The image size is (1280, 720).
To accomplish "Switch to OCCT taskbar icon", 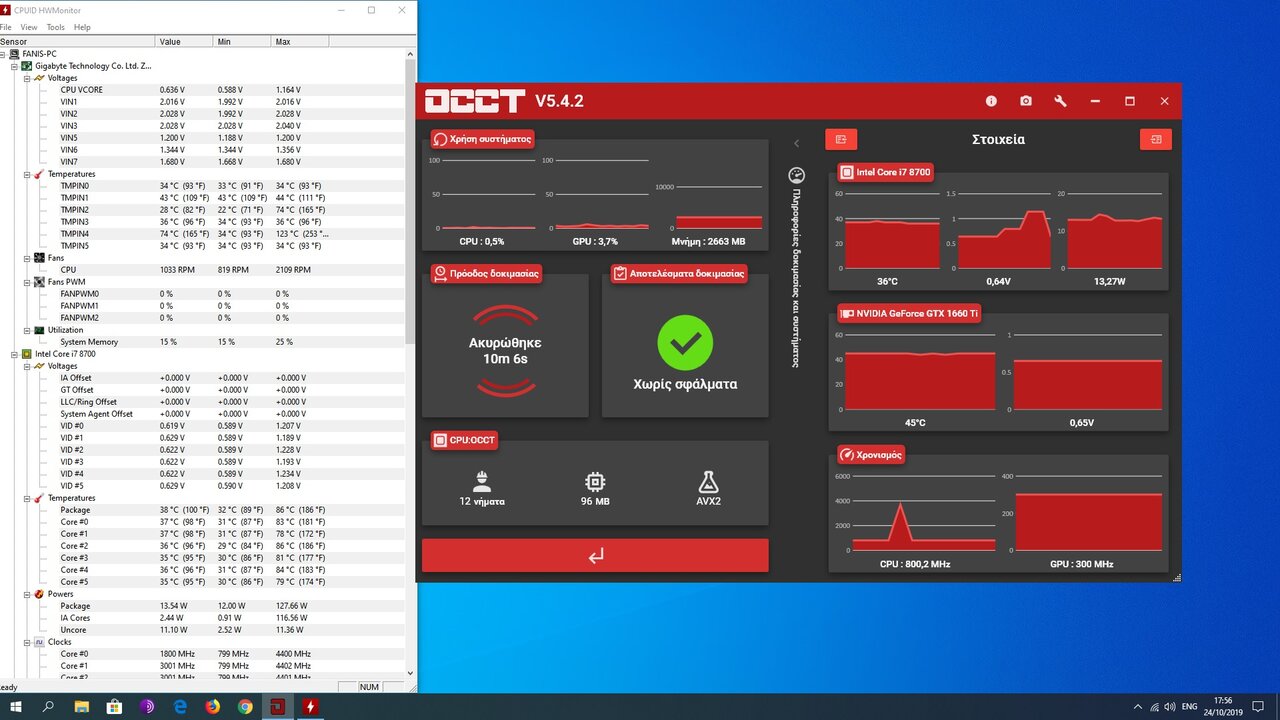I will click(x=278, y=706).
